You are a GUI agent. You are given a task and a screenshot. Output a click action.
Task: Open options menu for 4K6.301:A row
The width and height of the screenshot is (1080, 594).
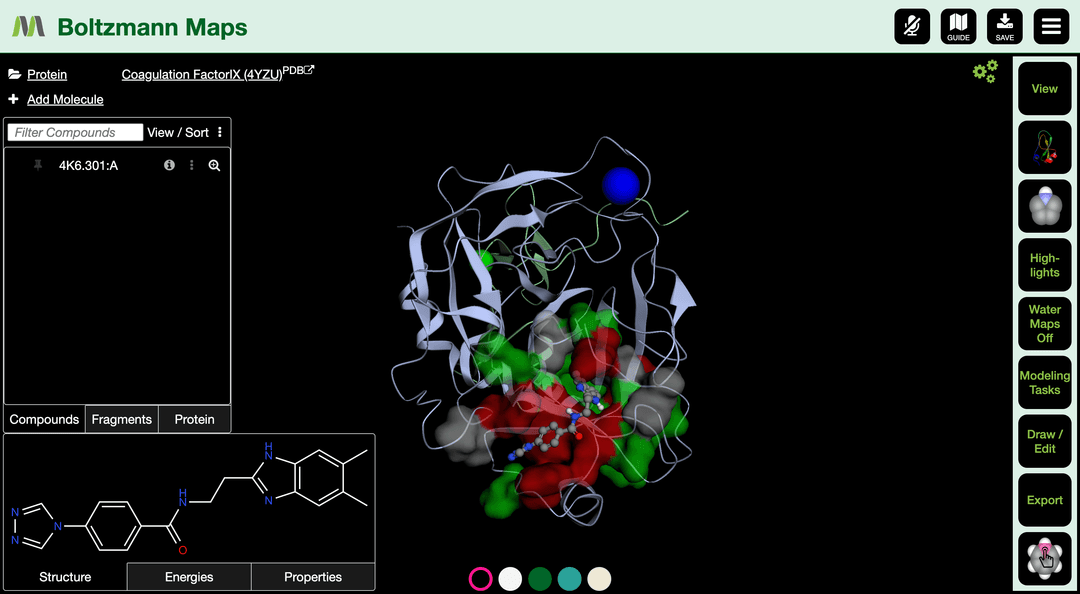click(192, 165)
